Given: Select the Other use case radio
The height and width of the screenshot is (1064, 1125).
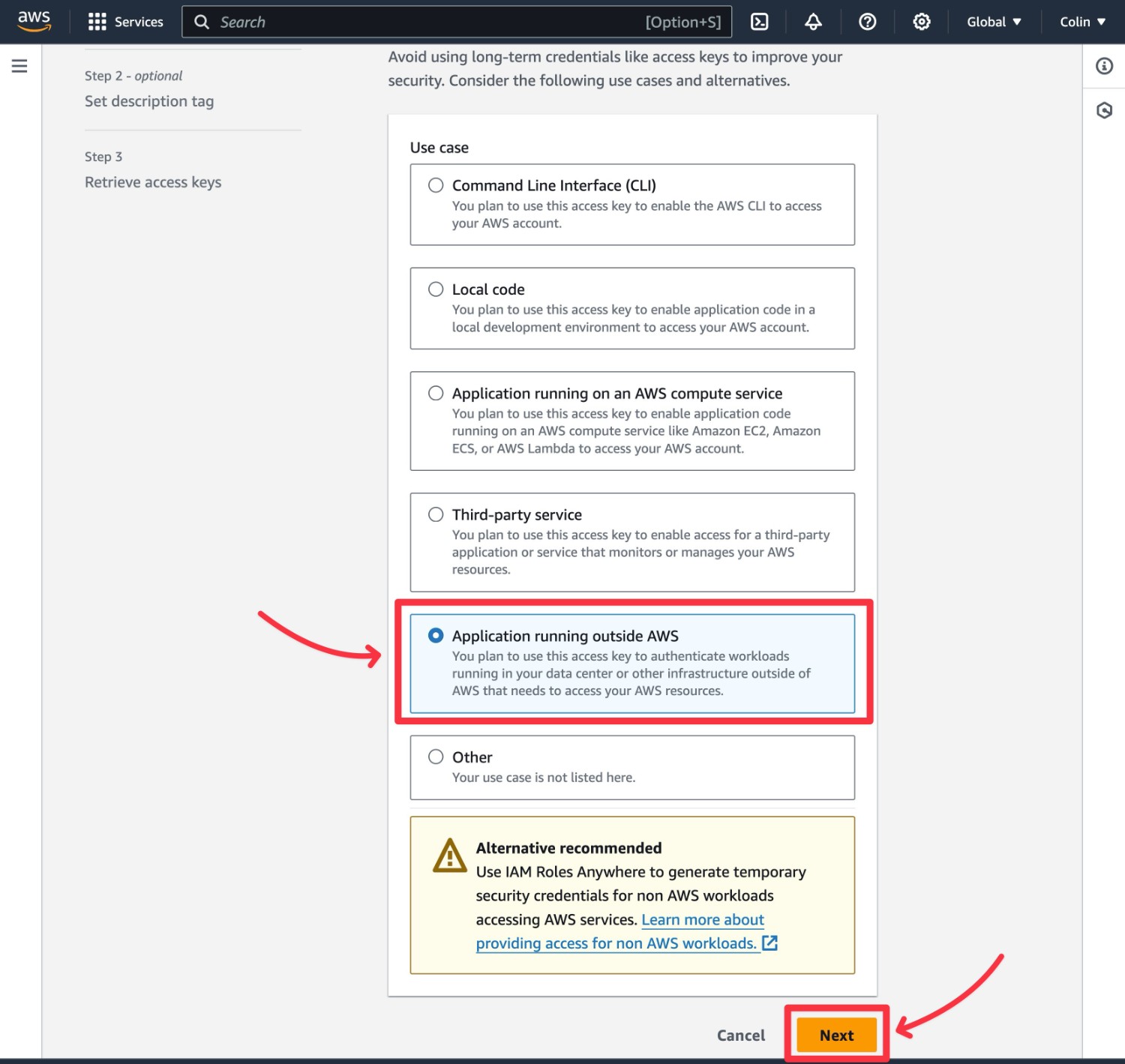Looking at the screenshot, I should [436, 757].
